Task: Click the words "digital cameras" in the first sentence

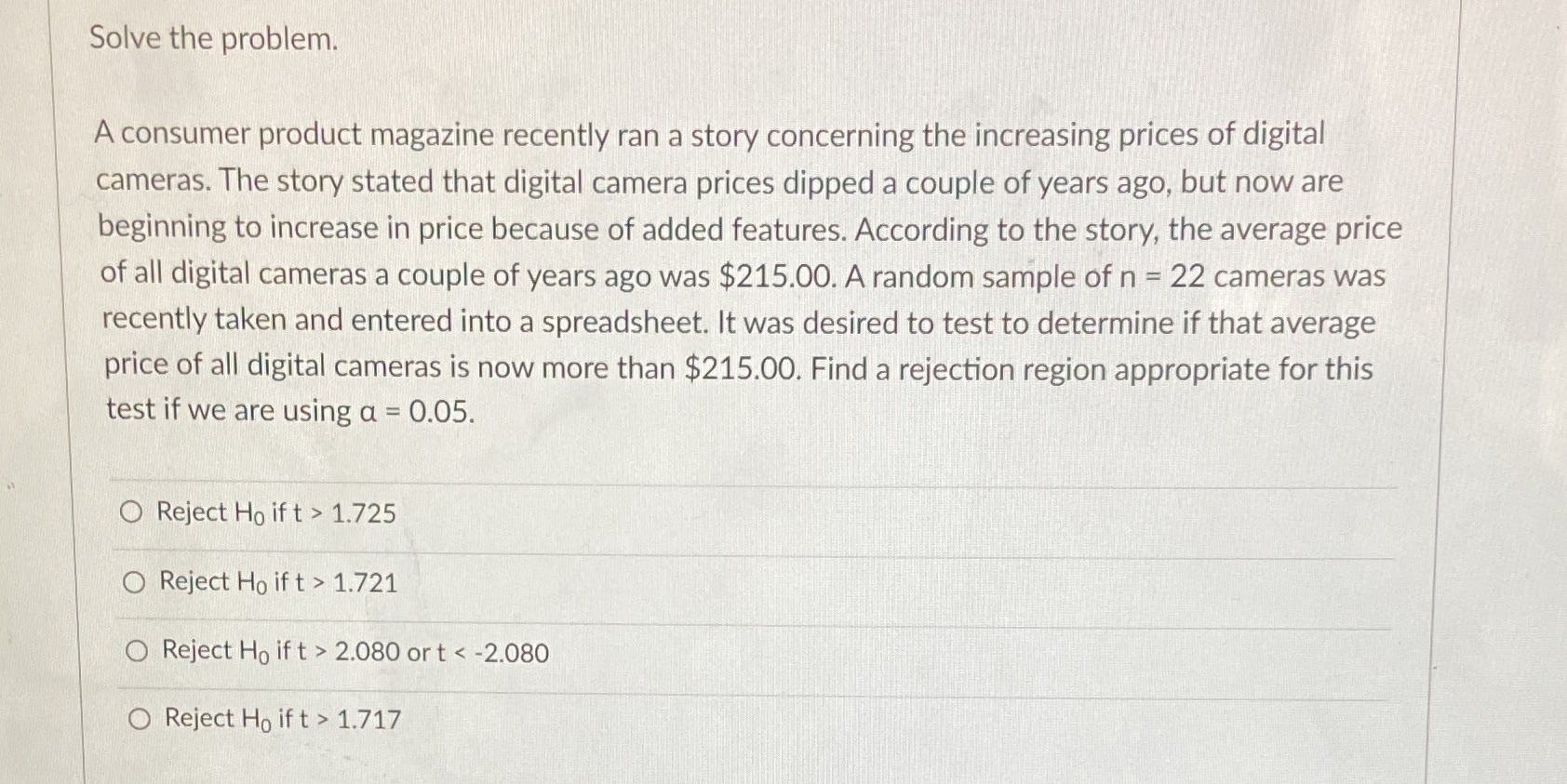Action: pos(1275,135)
